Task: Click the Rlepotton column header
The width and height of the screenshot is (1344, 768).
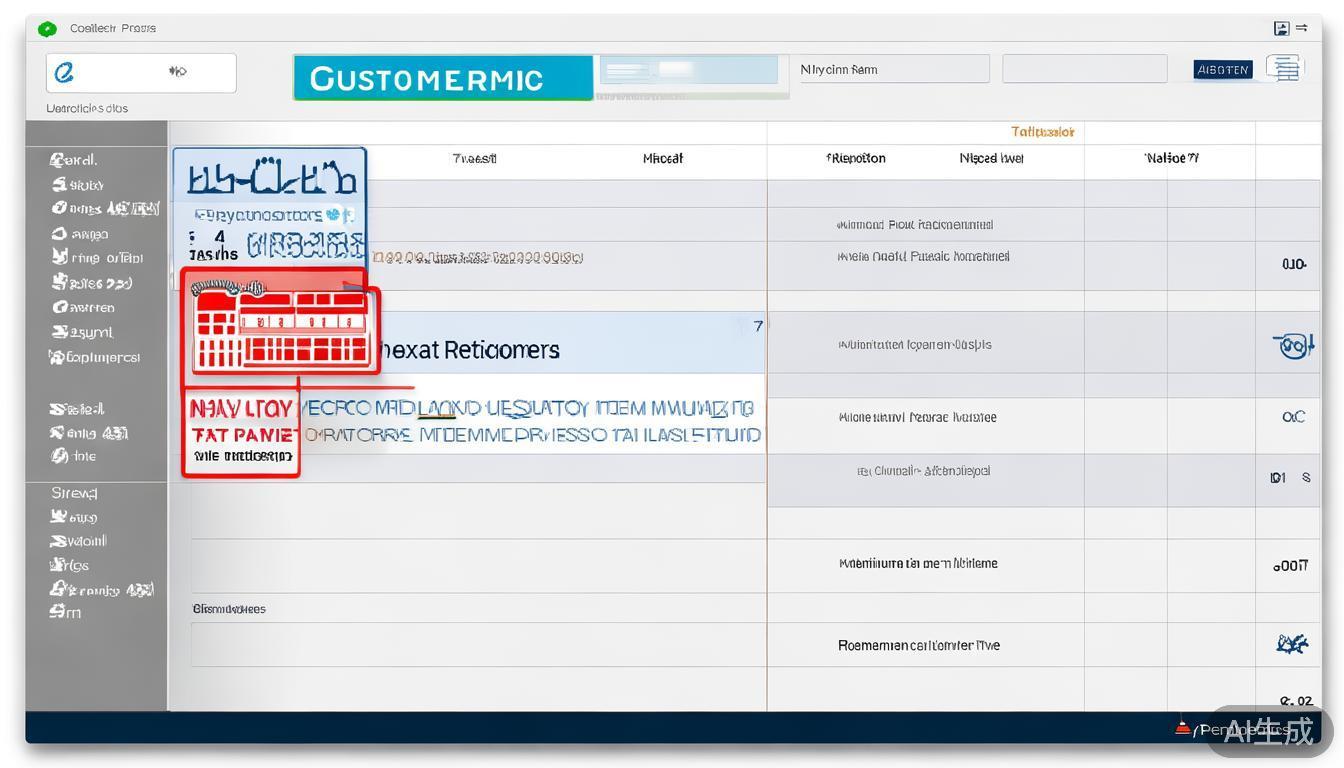Action: click(856, 158)
